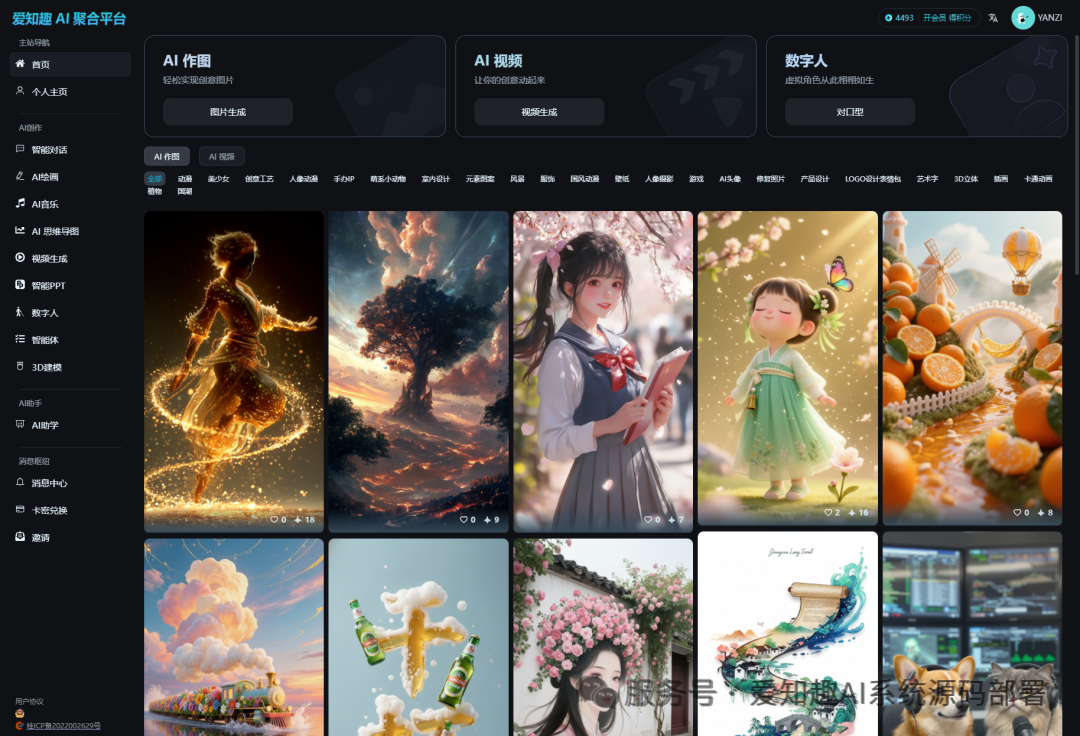Click the 对口型 button

850,112
